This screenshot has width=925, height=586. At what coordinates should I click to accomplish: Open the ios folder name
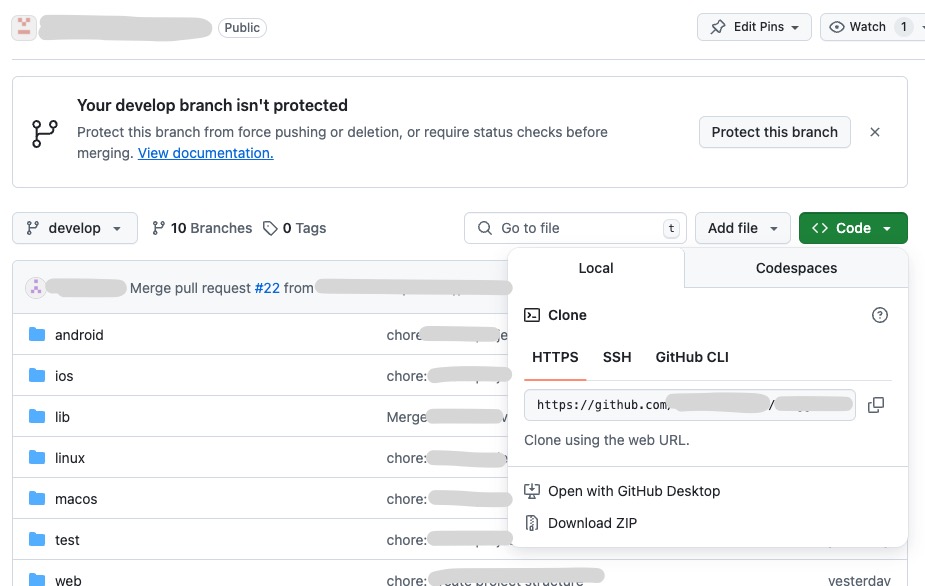pos(64,376)
